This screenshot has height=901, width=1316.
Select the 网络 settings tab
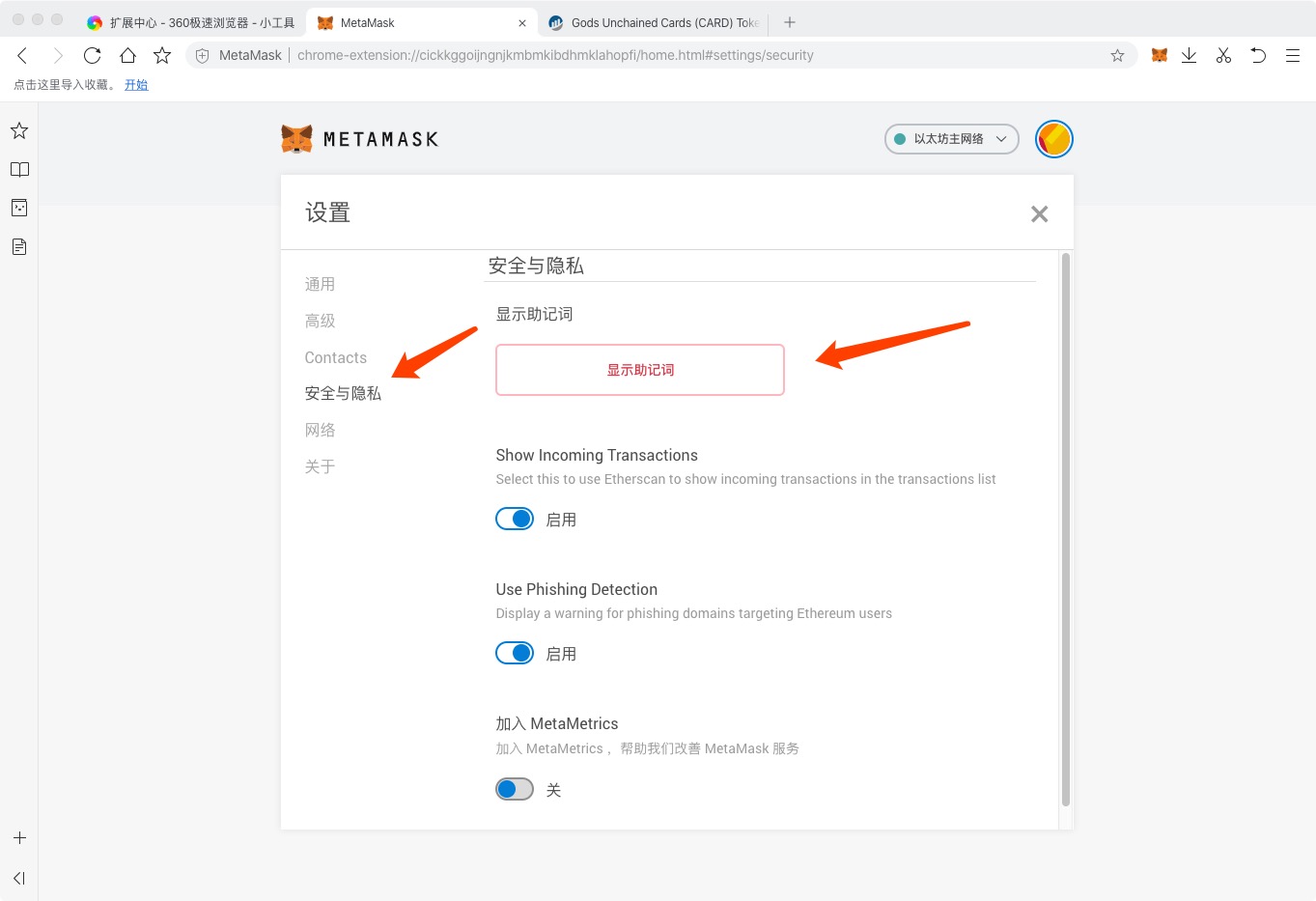point(321,430)
